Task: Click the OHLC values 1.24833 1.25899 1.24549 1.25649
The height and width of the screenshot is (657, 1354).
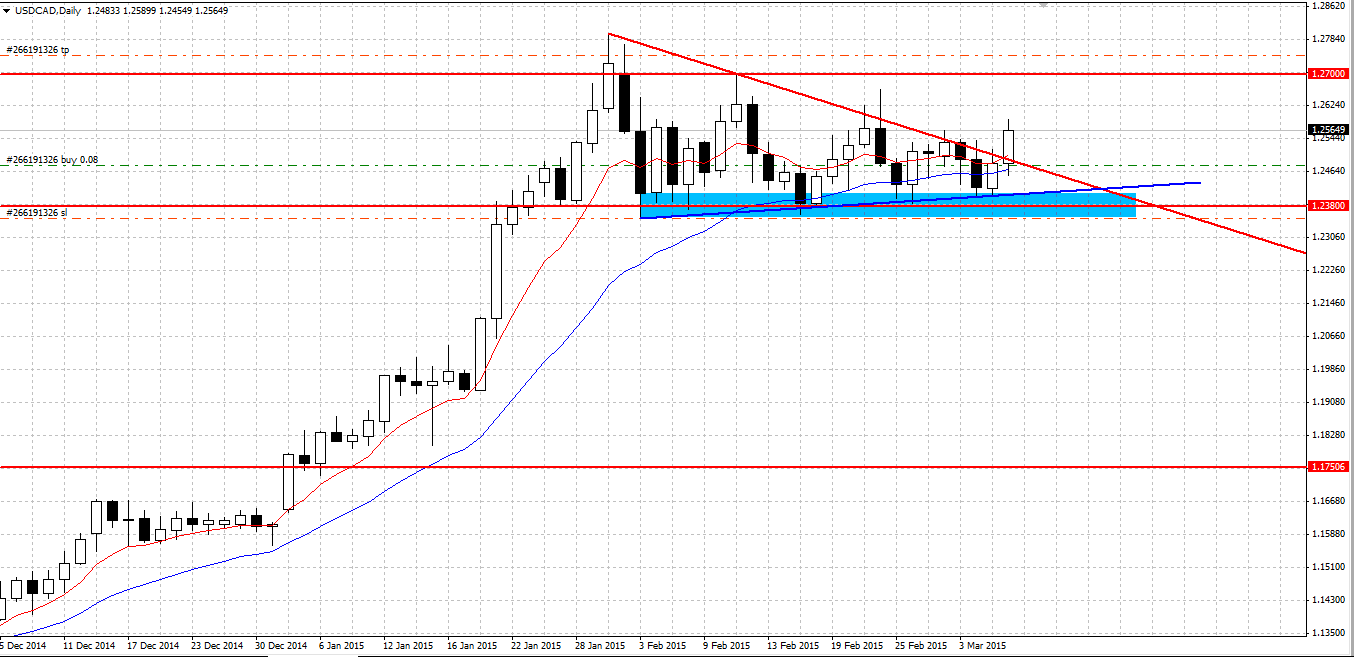Action: pyautogui.click(x=158, y=10)
